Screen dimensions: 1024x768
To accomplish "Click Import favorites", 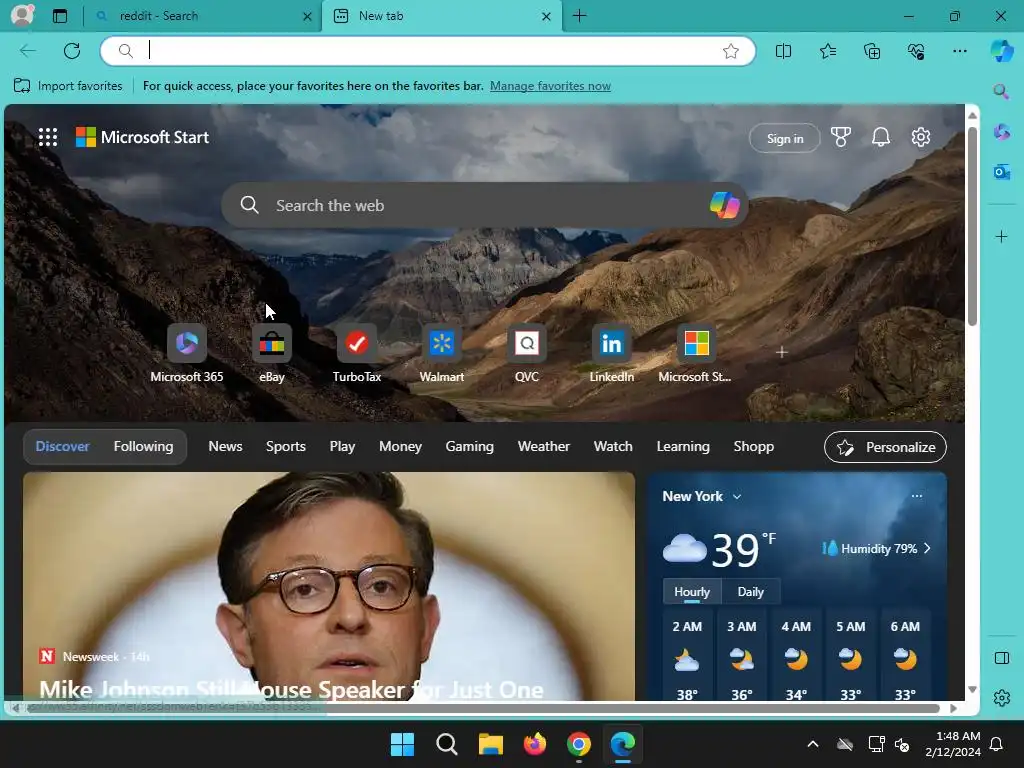I will pos(68,86).
